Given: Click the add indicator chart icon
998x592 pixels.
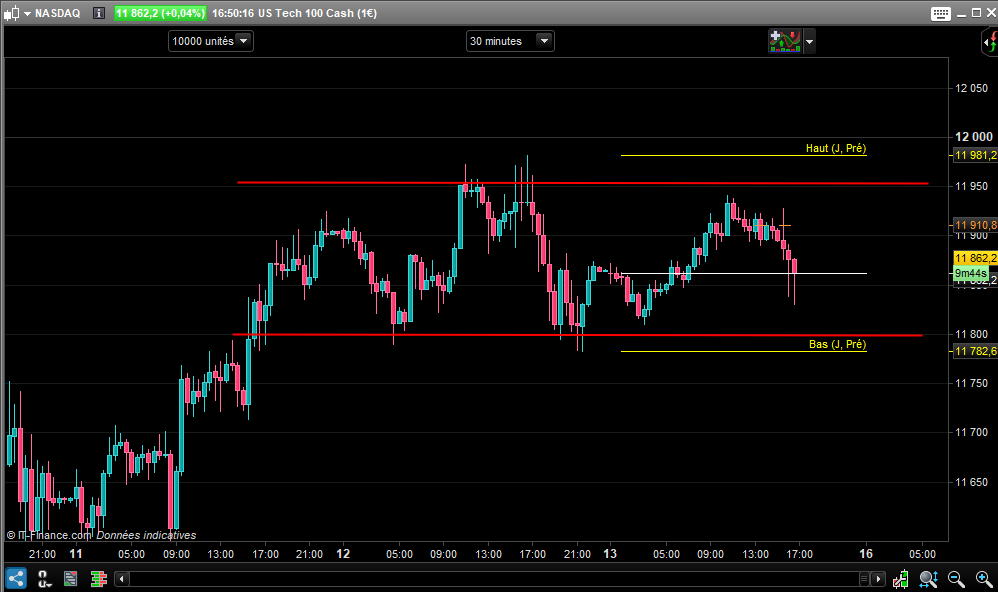Looking at the screenshot, I should (784, 41).
